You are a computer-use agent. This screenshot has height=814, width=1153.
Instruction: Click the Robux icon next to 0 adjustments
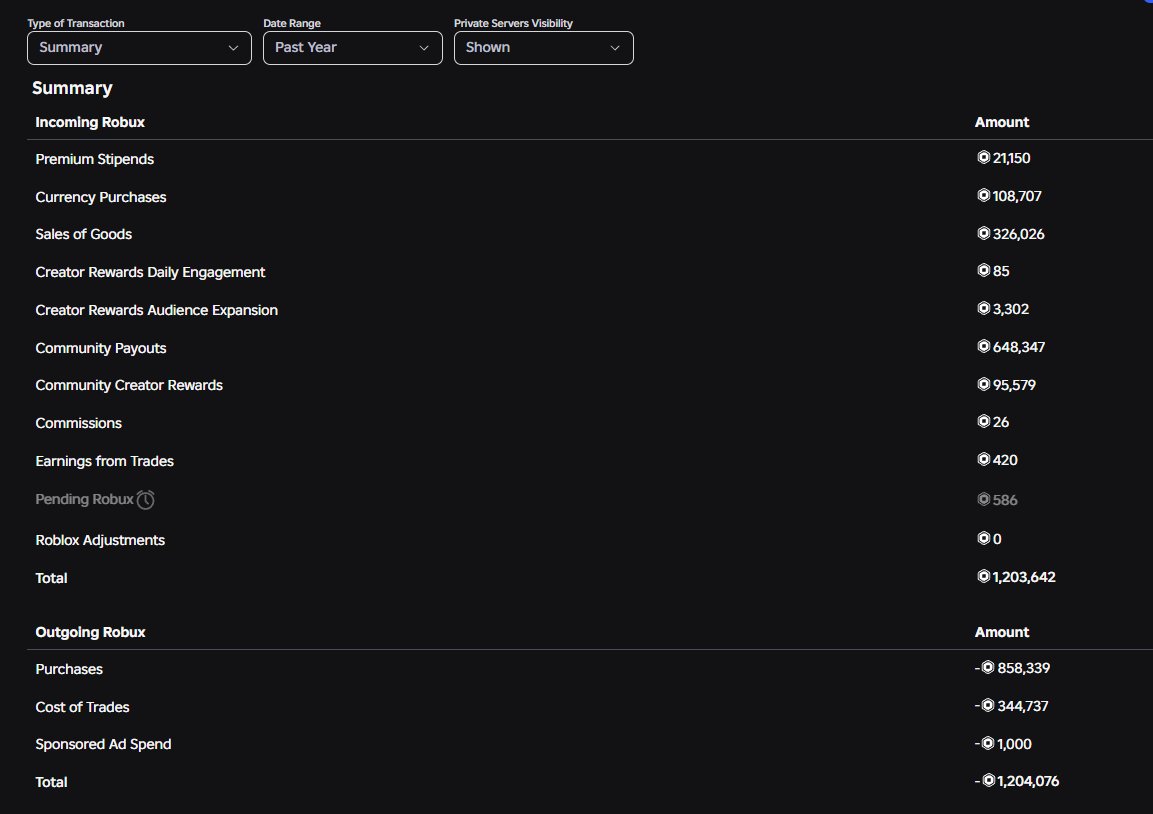pyautogui.click(x=983, y=538)
